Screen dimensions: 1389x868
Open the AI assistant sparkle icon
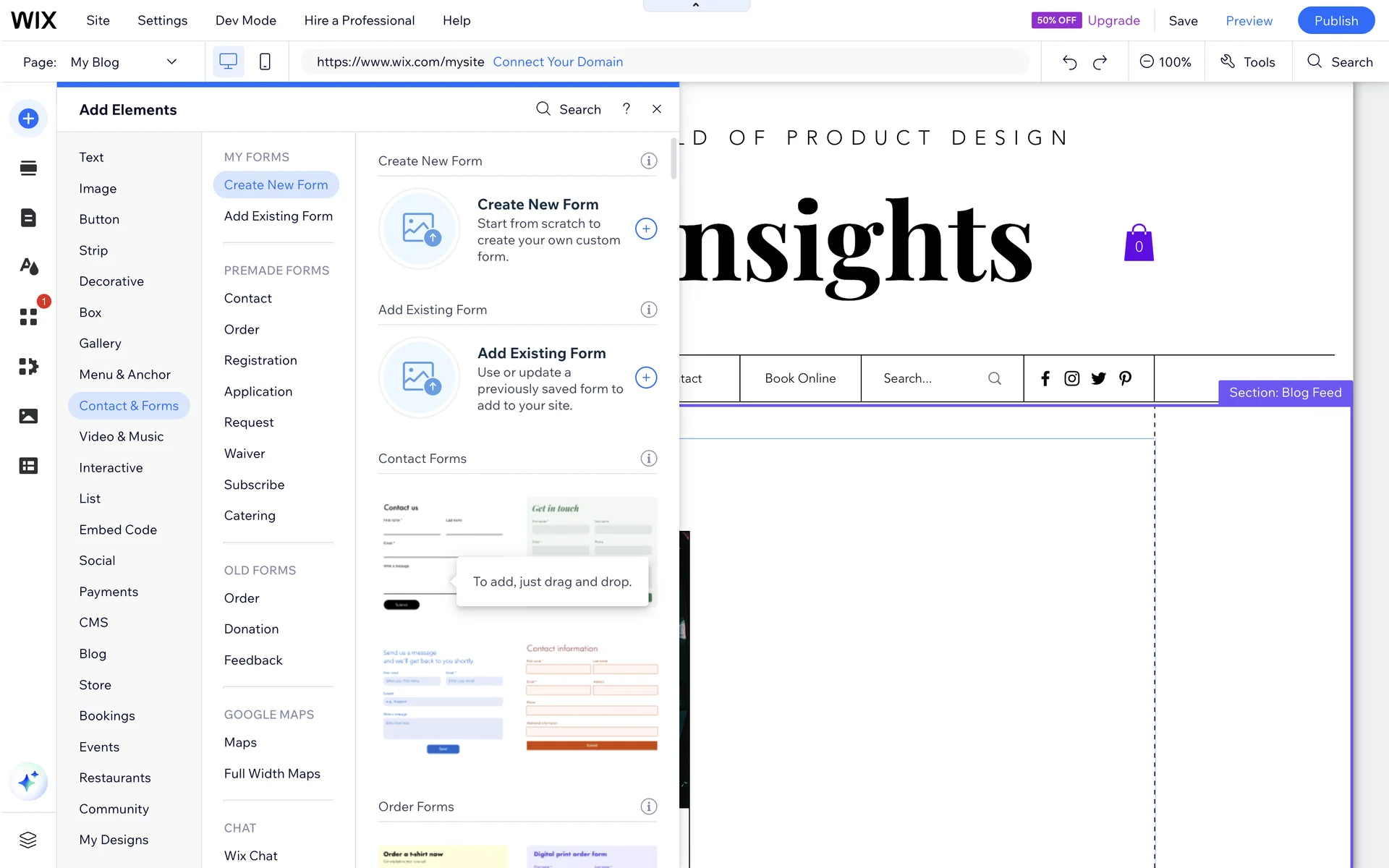click(28, 781)
